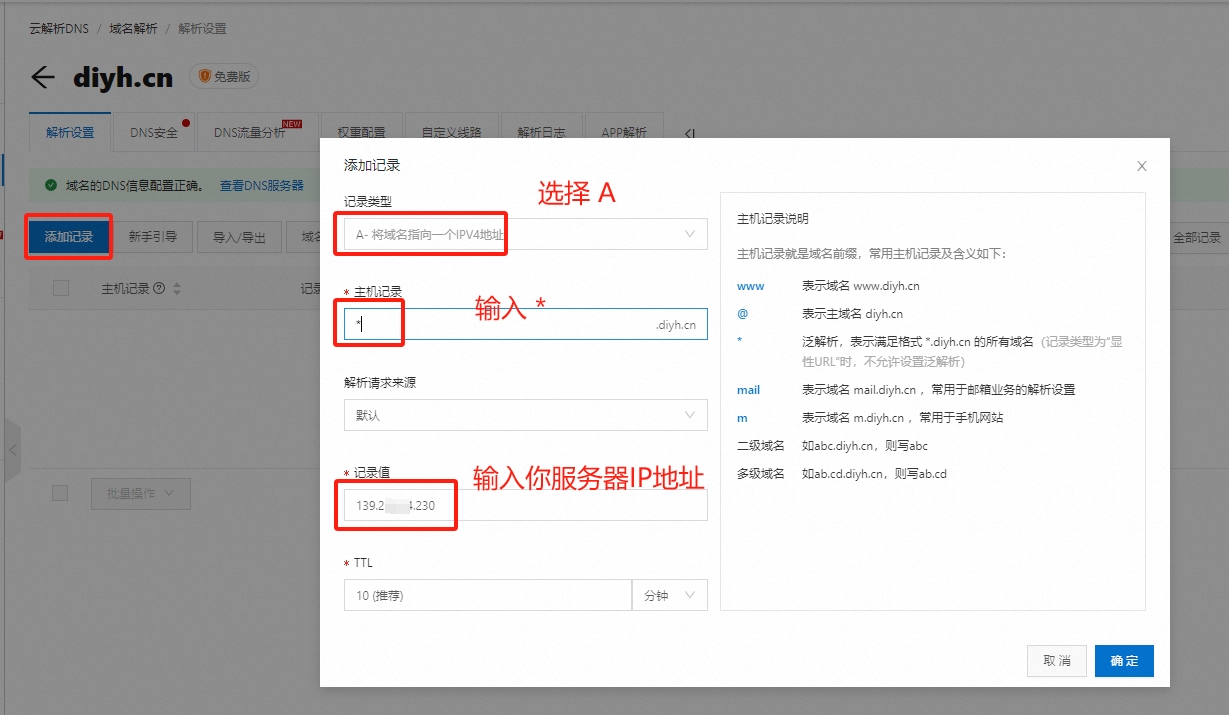This screenshot has height=715, width=1229.
Task: Switch to the DNS流量分析 tab
Action: pos(248,132)
